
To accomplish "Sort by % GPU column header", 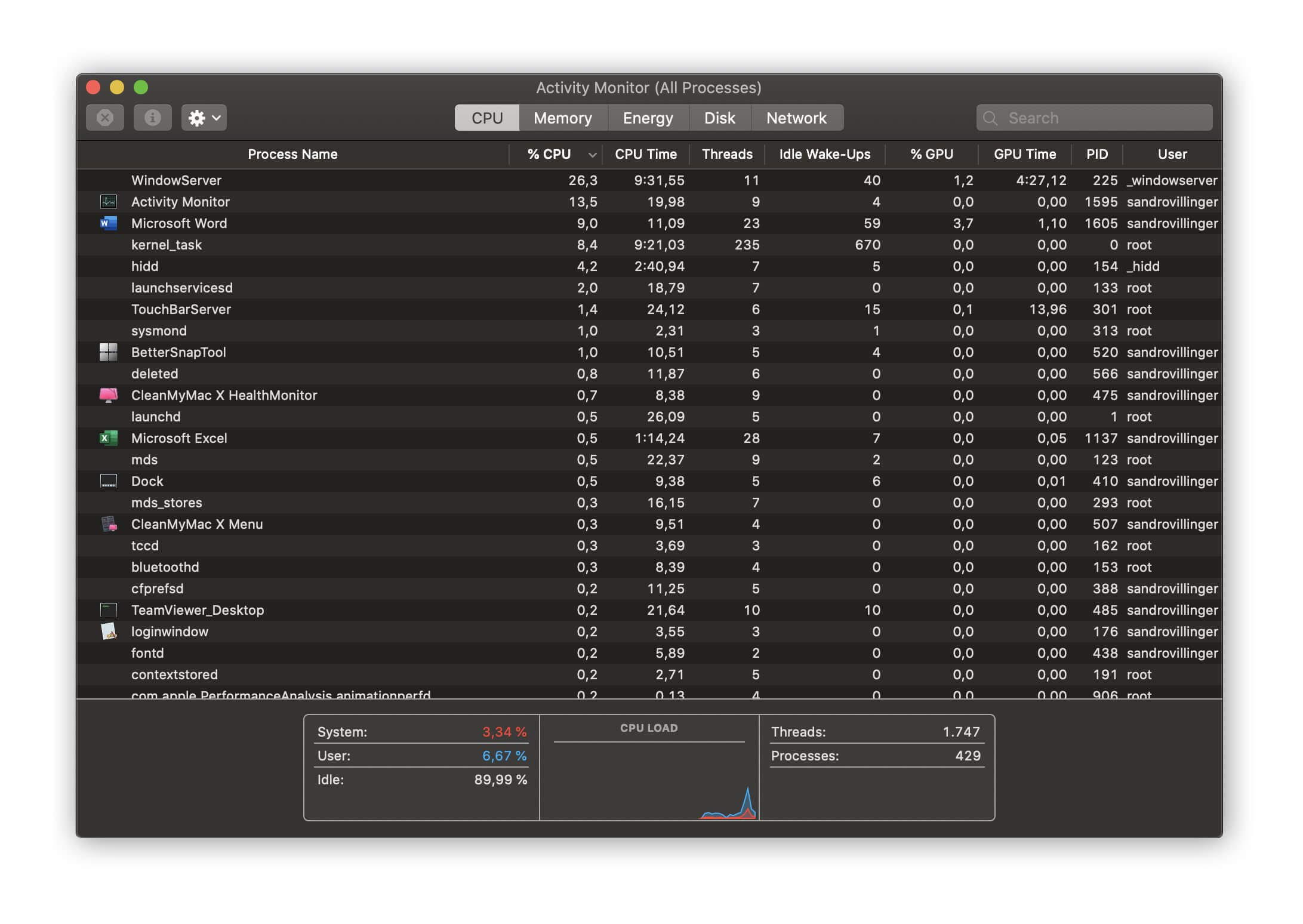I will point(932,155).
